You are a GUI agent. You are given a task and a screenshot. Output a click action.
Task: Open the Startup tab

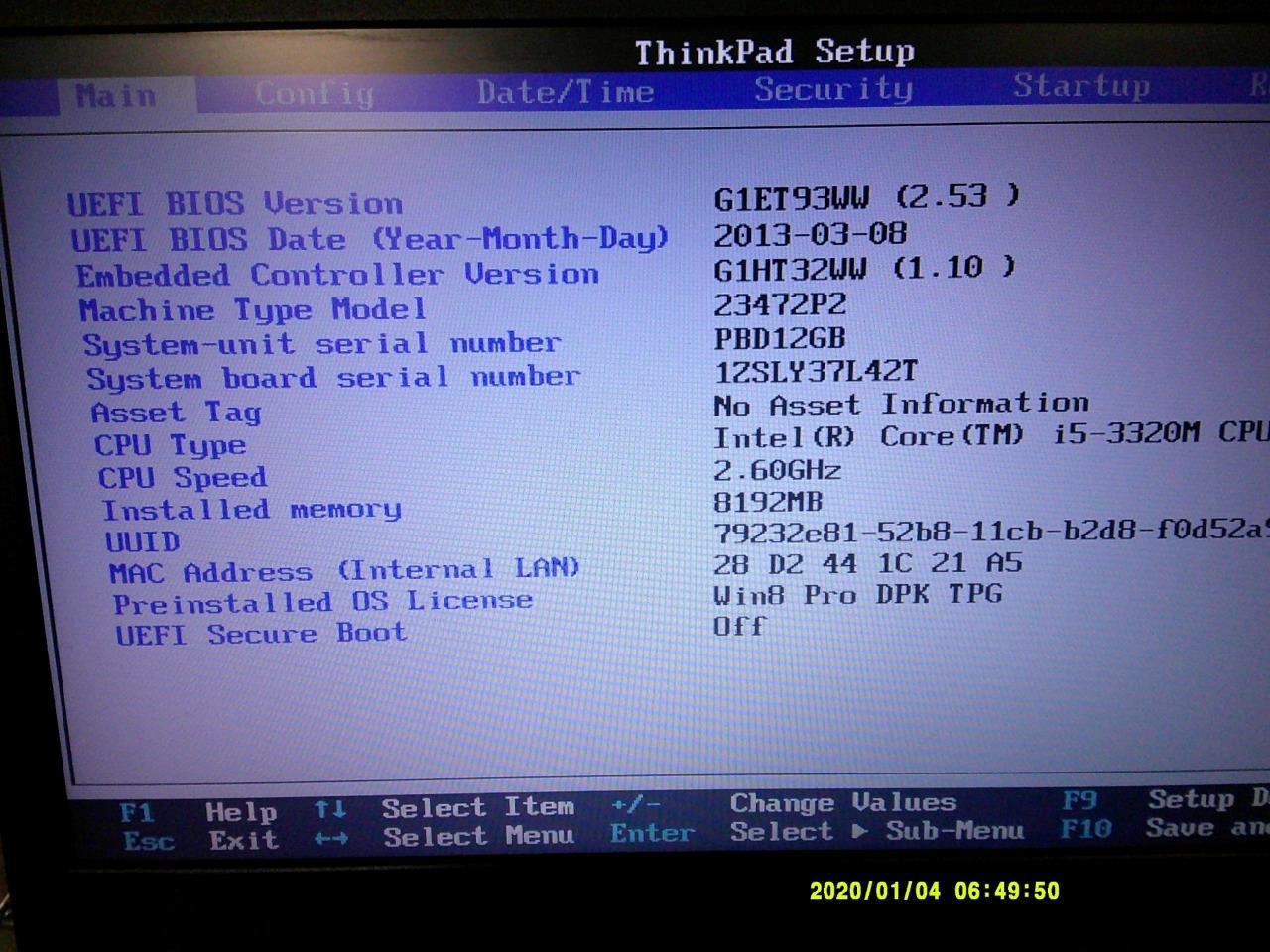pyautogui.click(x=1081, y=86)
